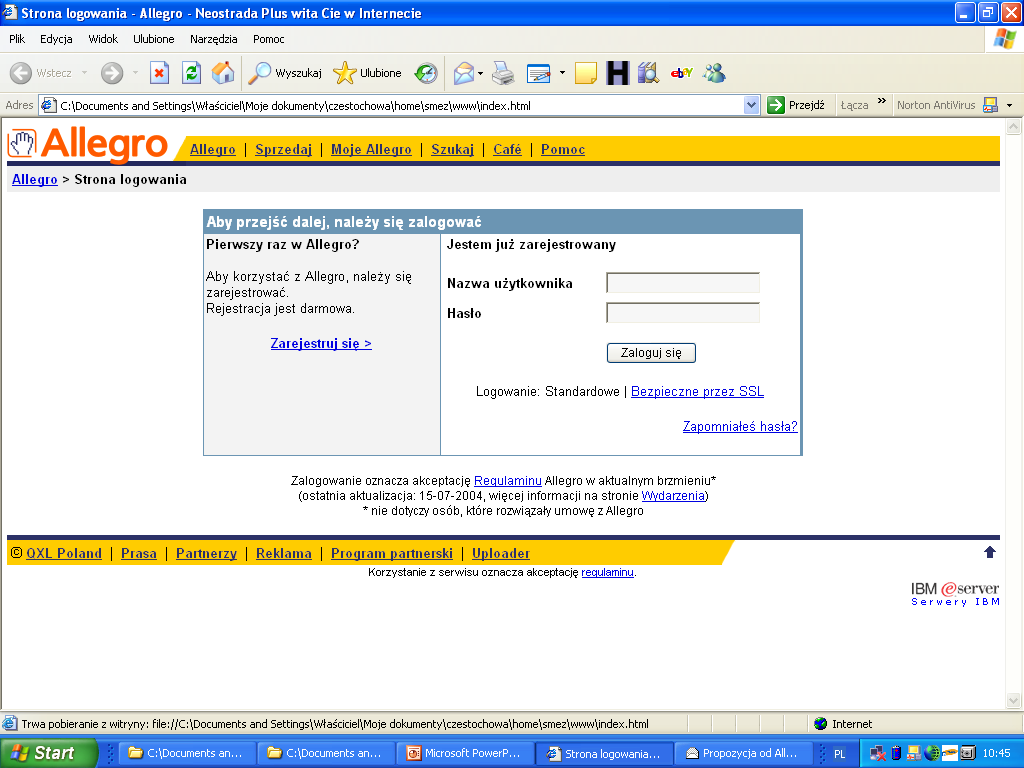
Task: Expand the Edit button dropdown arrow
Action: pos(562,73)
